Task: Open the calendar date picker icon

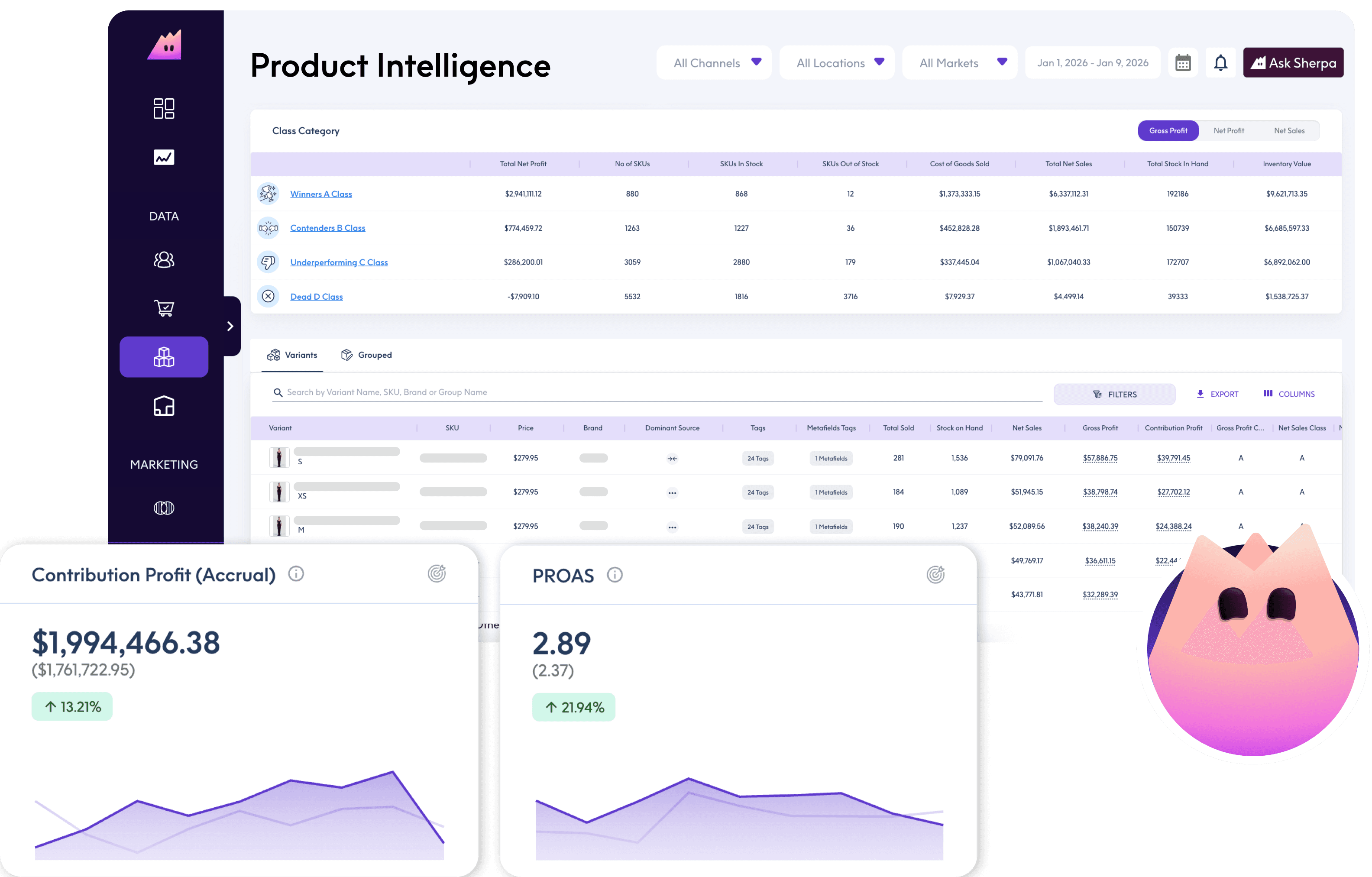Action: point(1183,63)
